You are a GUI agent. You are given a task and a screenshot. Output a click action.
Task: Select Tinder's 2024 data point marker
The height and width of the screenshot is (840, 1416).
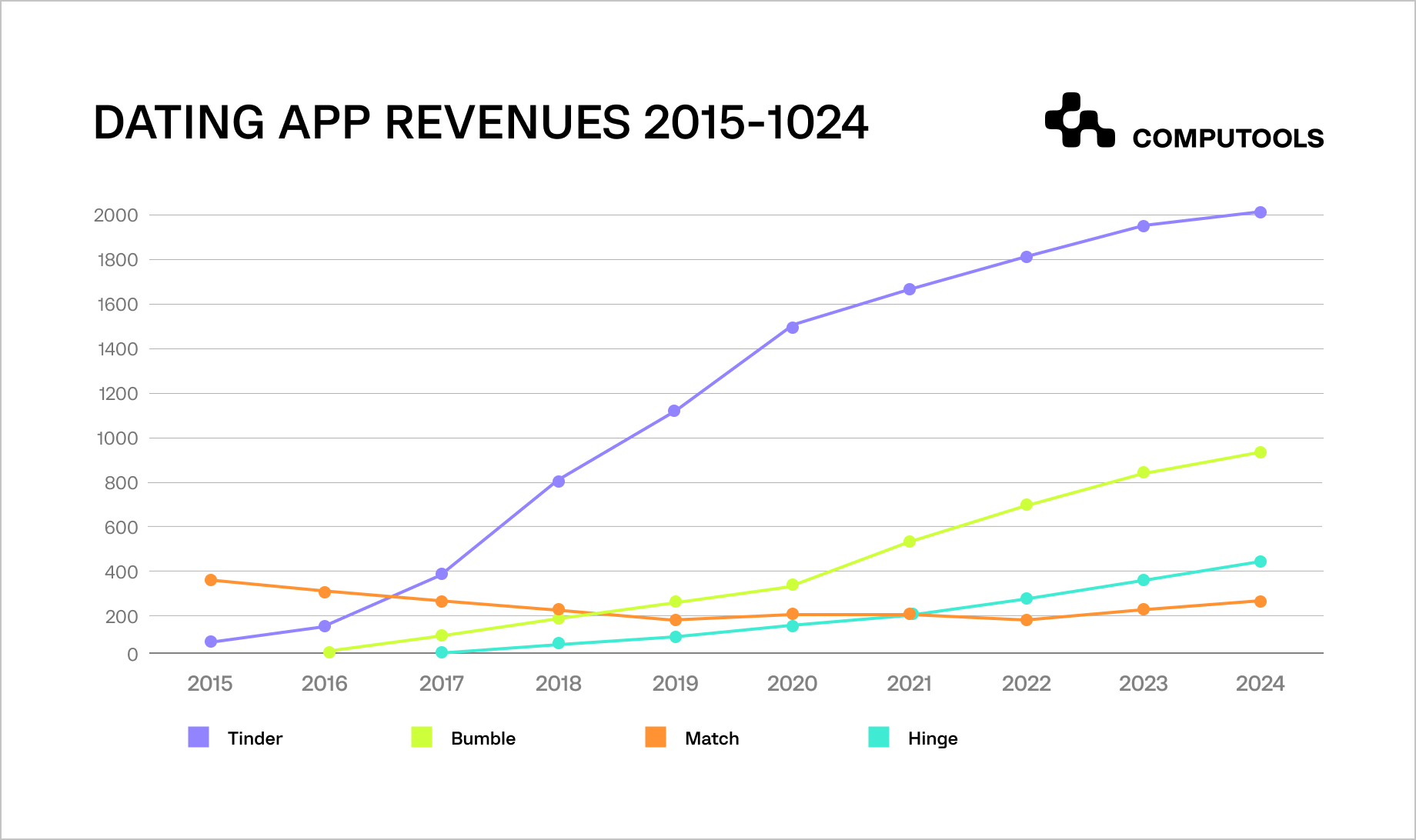pos(1260,212)
